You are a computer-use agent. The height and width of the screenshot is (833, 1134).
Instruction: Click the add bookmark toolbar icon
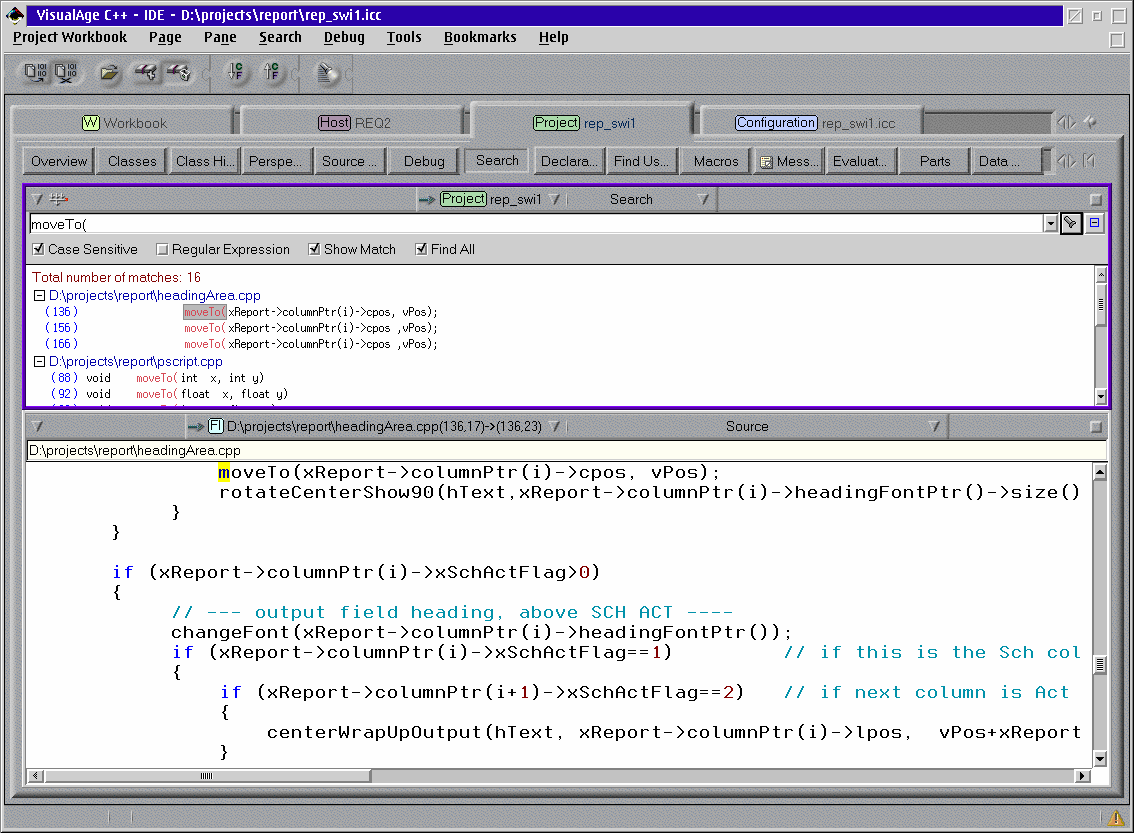(x=146, y=72)
